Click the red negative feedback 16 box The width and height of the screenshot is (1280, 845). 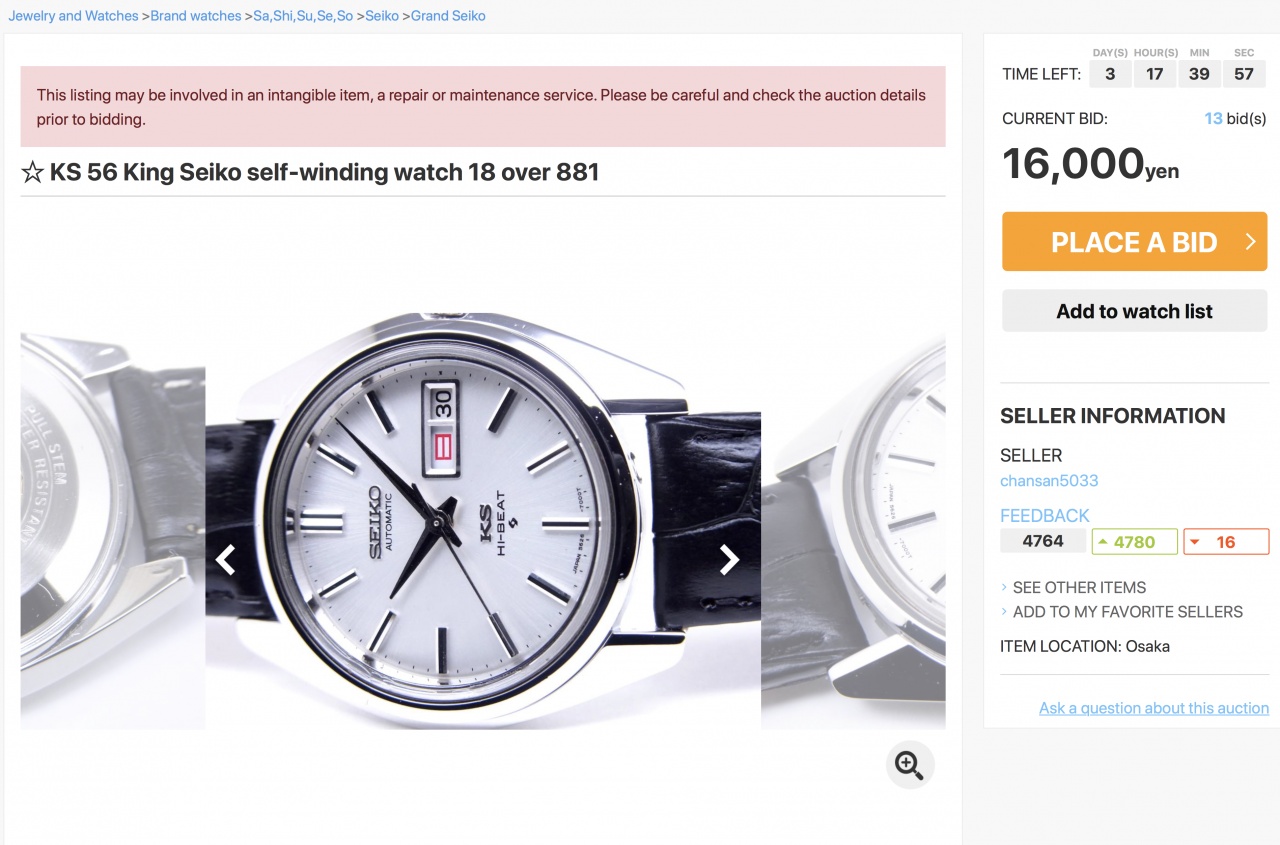pyautogui.click(x=1226, y=542)
